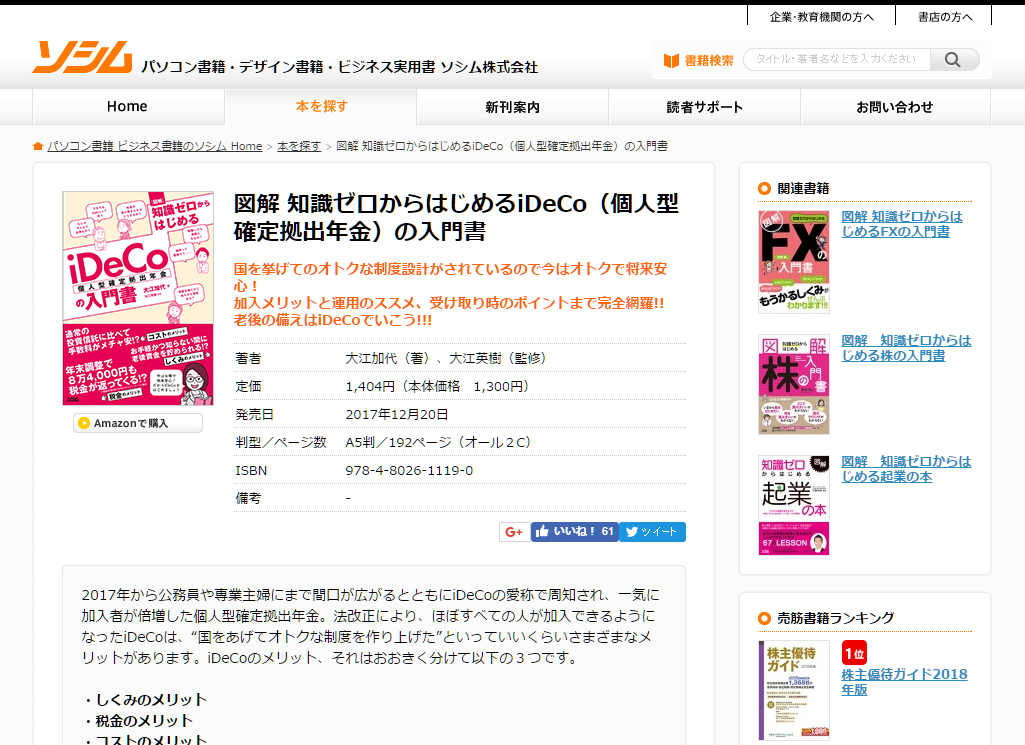
Task: Click the title search input field
Action: [x=837, y=59]
